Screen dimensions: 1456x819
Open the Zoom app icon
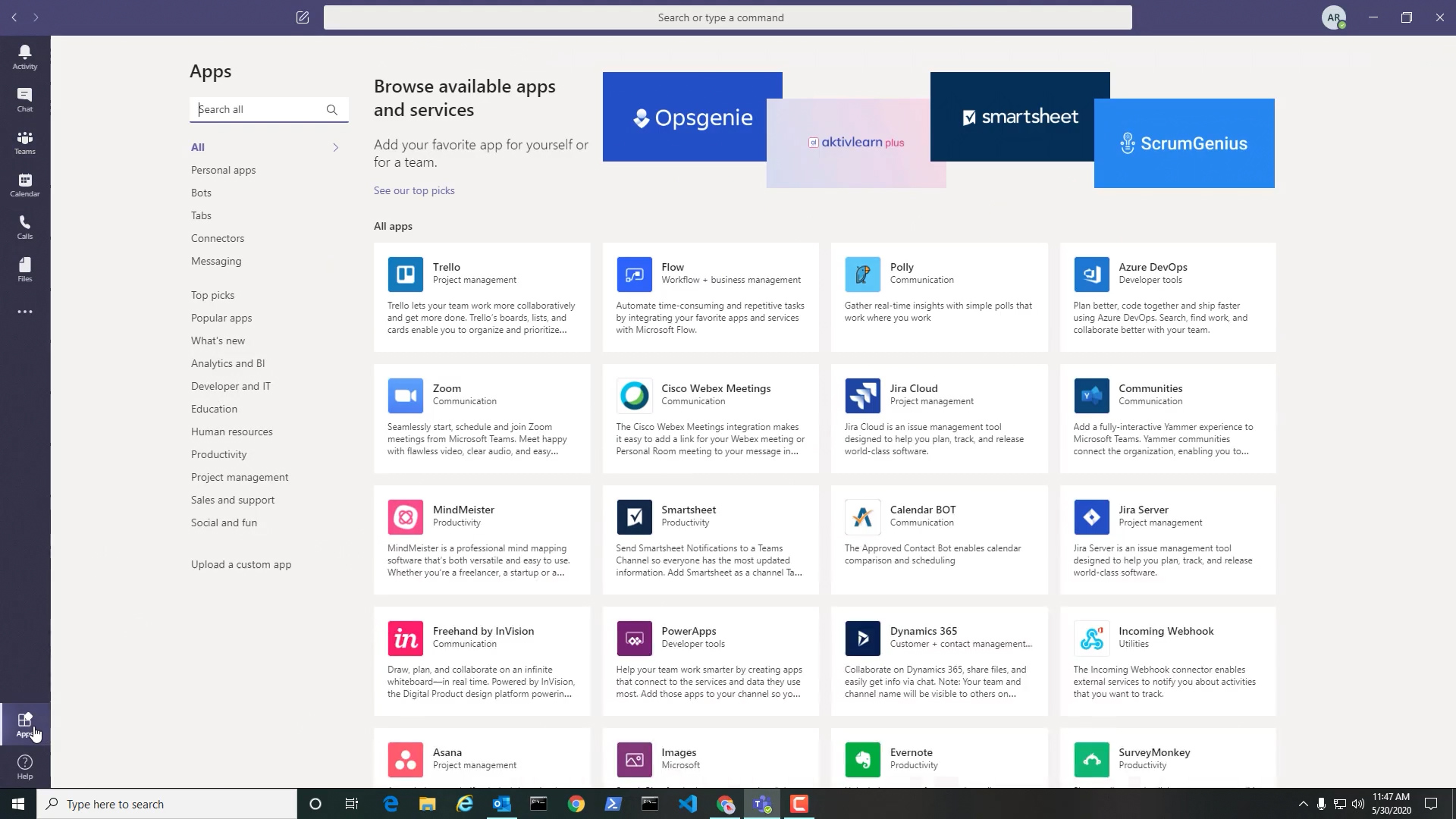point(406,395)
